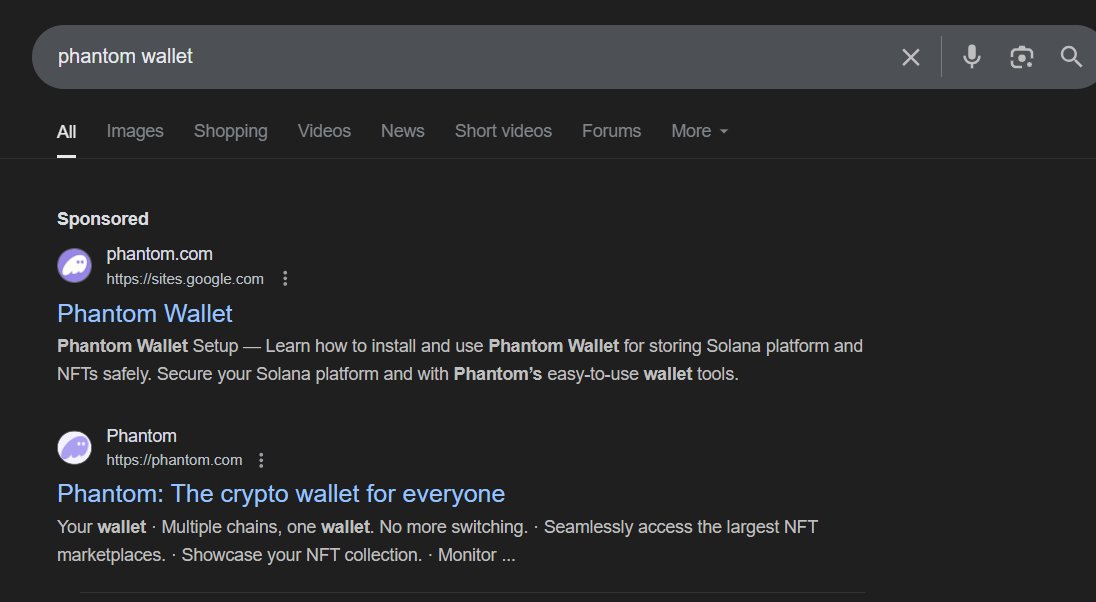Image resolution: width=1096 pixels, height=602 pixels.
Task: Switch to the Images tab
Action: click(x=135, y=131)
